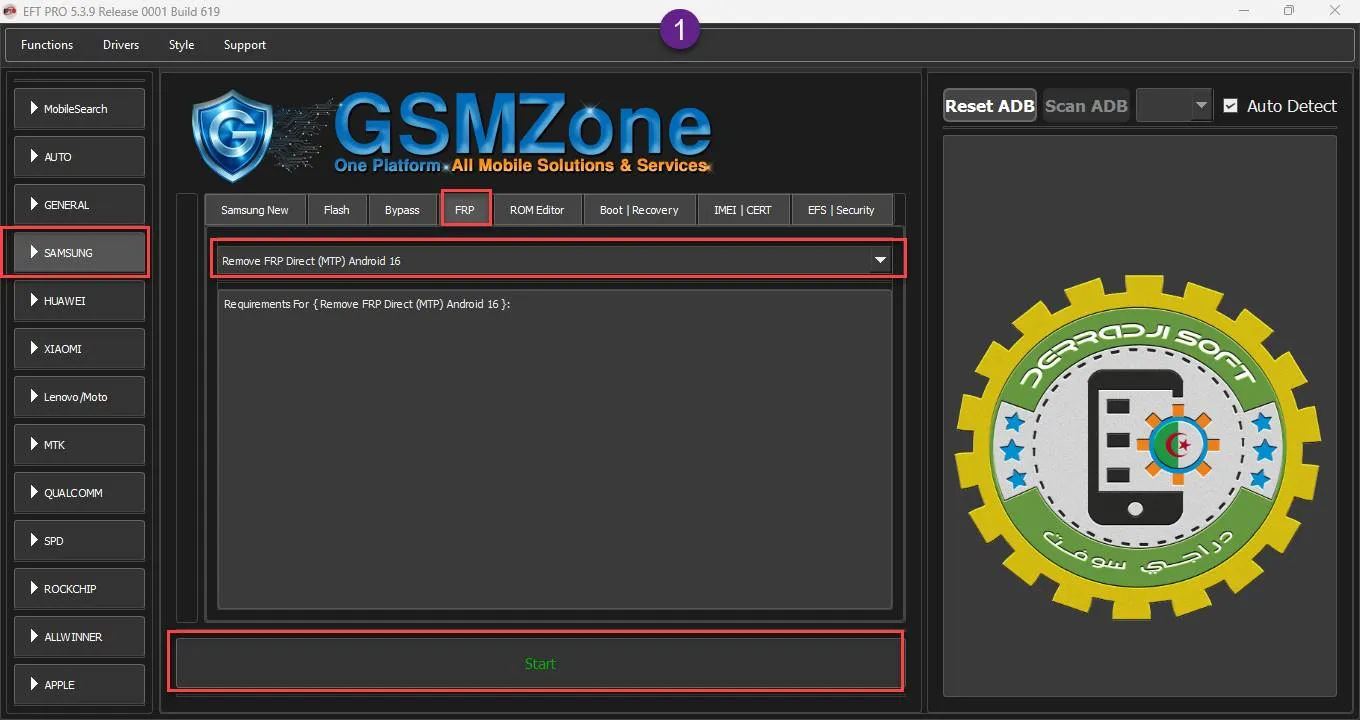Click the Reset ADB button
This screenshot has width=1360, height=720.
(x=989, y=106)
